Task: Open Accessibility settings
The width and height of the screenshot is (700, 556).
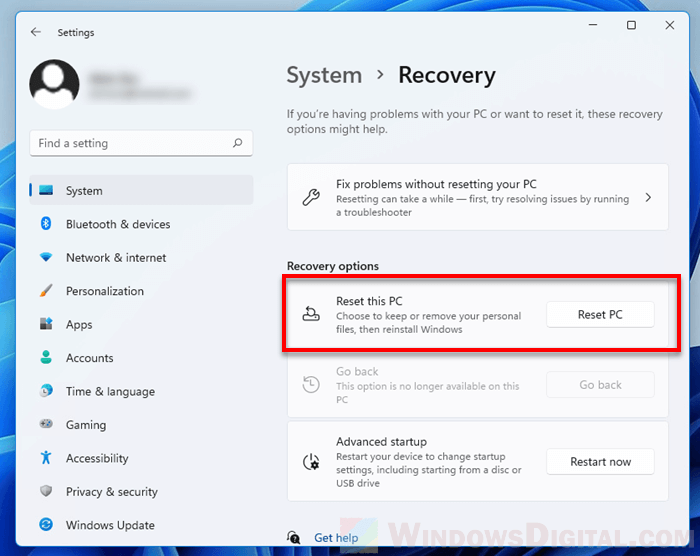Action: click(97, 459)
